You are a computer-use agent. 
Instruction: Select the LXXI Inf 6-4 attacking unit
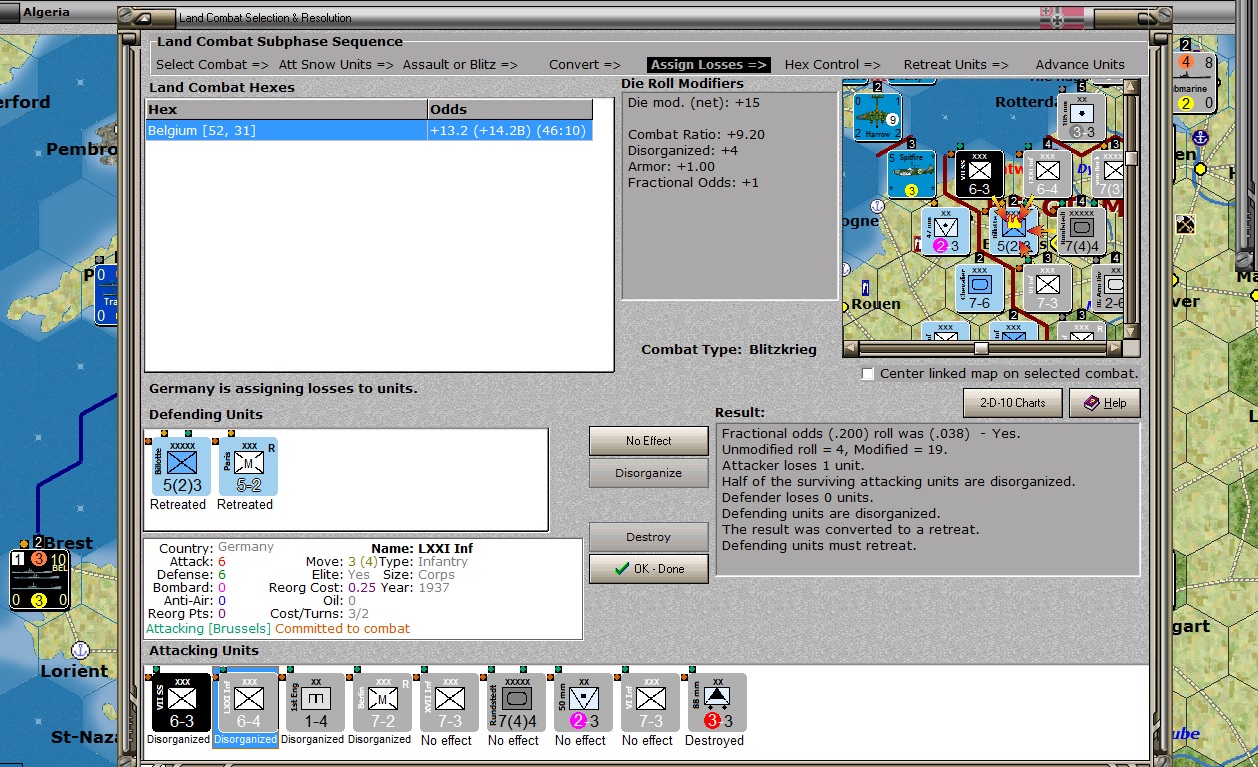click(x=248, y=701)
